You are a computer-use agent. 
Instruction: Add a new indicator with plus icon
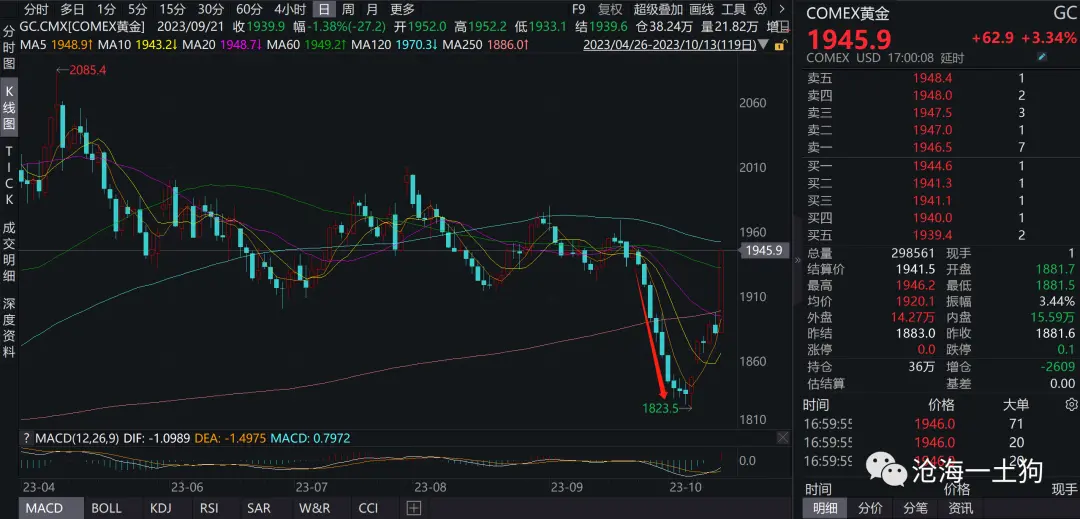pos(413,509)
